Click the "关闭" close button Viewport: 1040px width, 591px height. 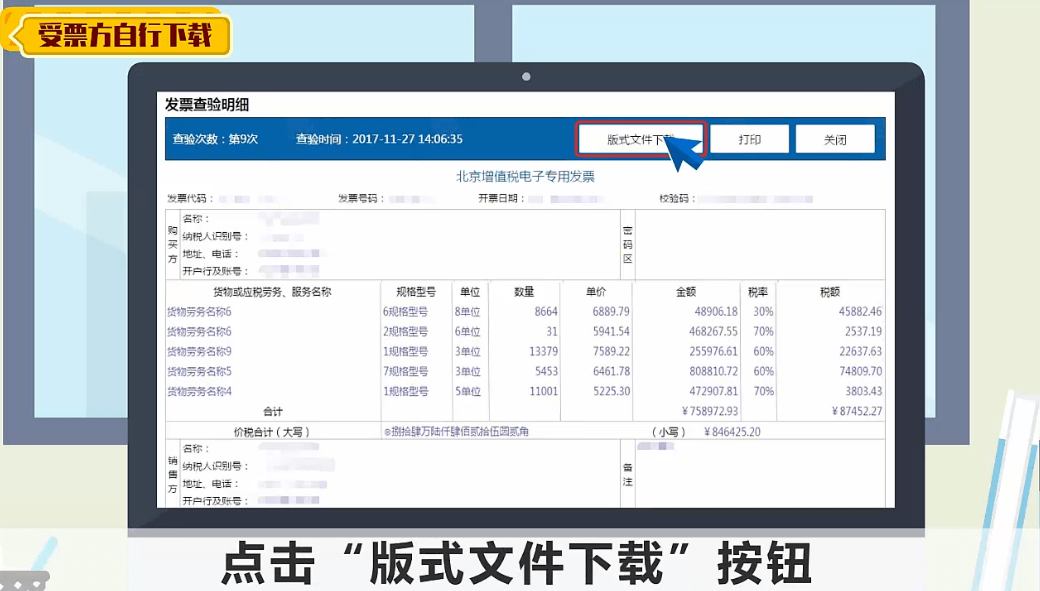point(836,139)
